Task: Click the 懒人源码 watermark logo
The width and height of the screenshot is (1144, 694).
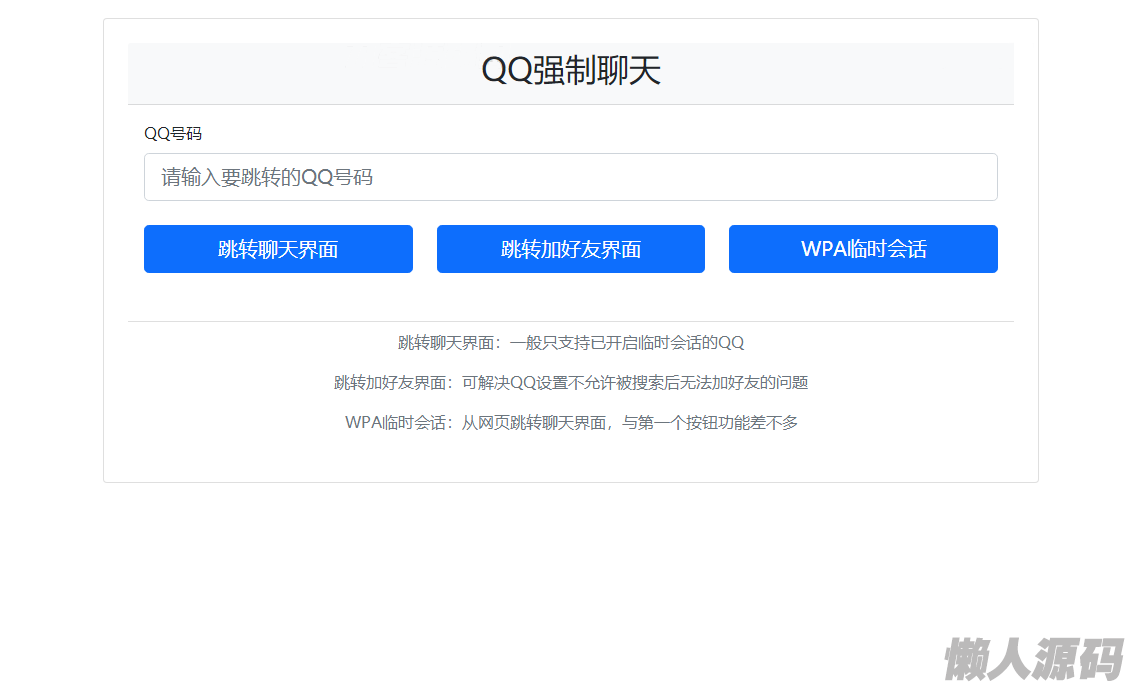Action: (x=1033, y=659)
